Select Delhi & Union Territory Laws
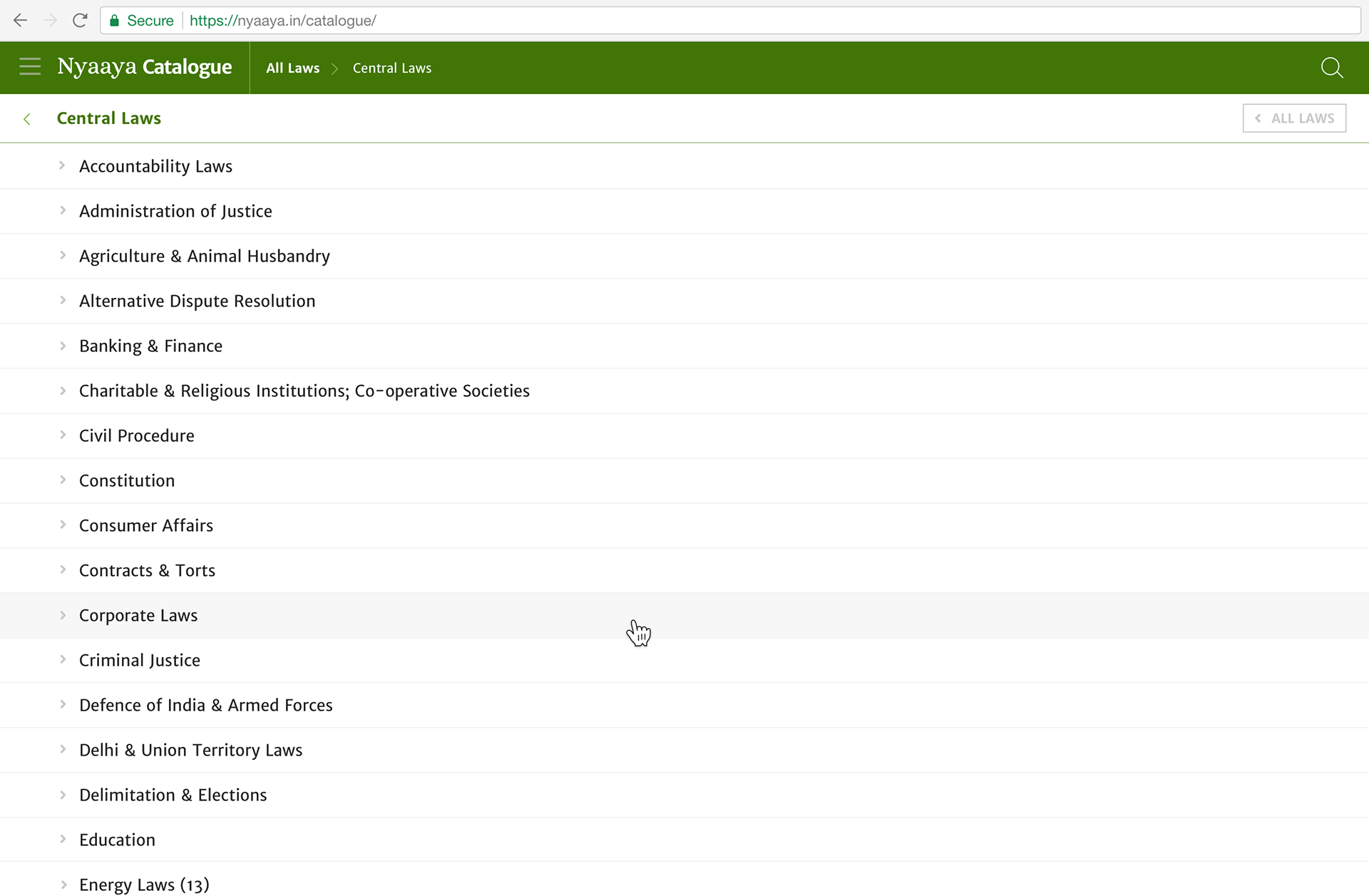The width and height of the screenshot is (1369, 896). (190, 750)
